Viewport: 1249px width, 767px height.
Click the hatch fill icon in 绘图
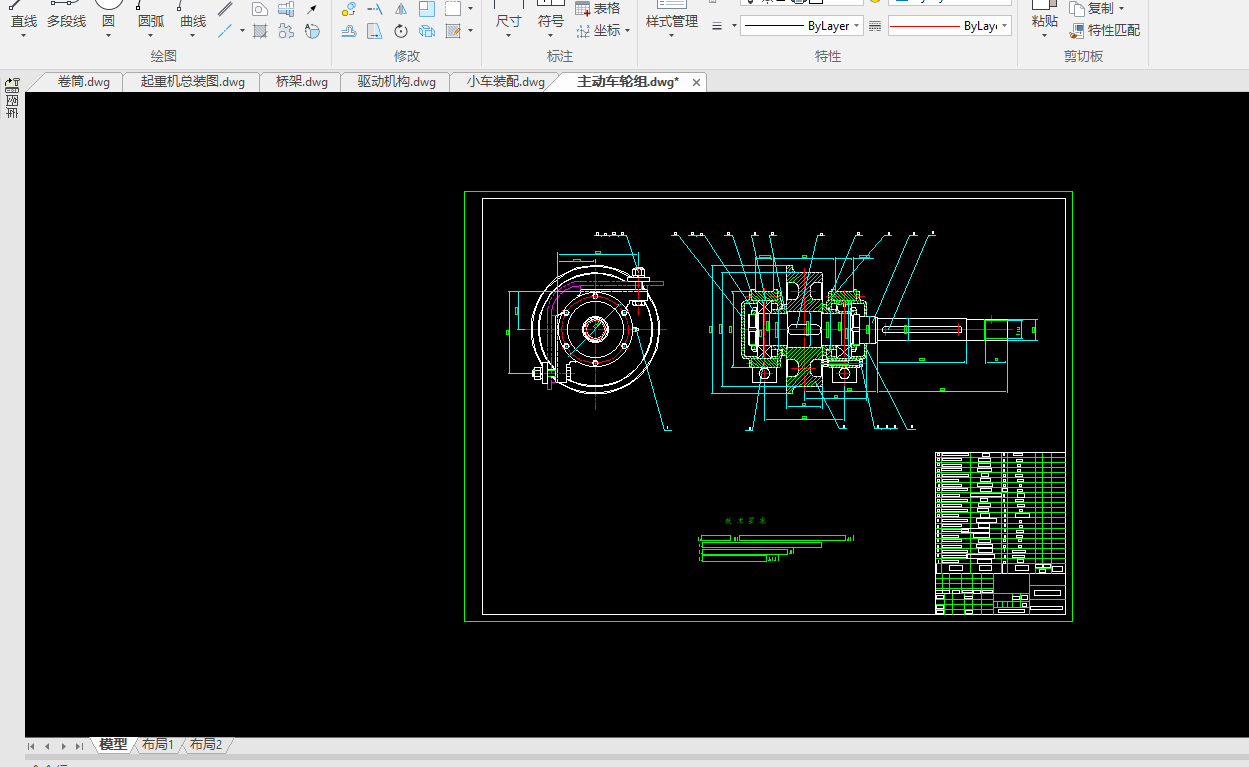[x=260, y=31]
